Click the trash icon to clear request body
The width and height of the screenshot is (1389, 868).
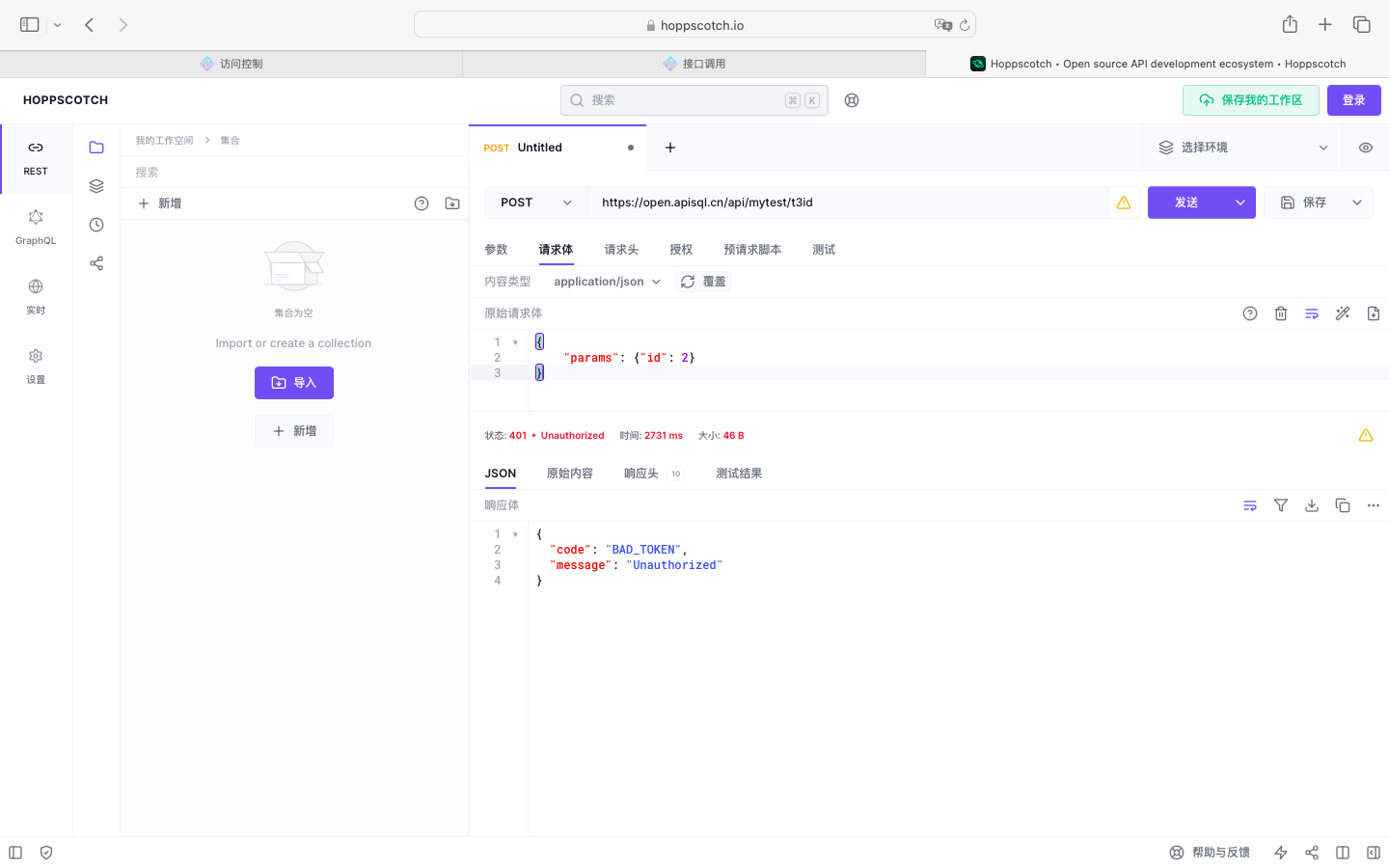pos(1281,313)
